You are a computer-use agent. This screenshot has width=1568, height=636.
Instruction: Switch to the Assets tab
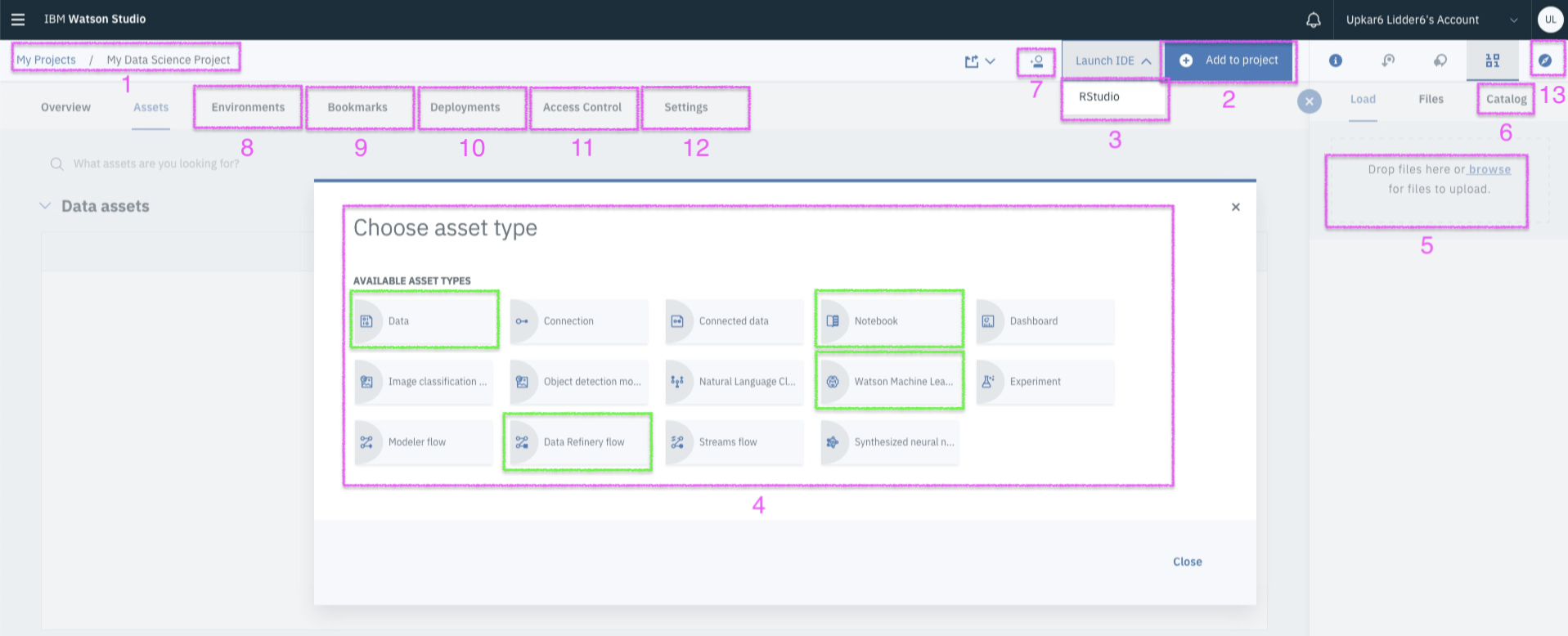pyautogui.click(x=151, y=107)
